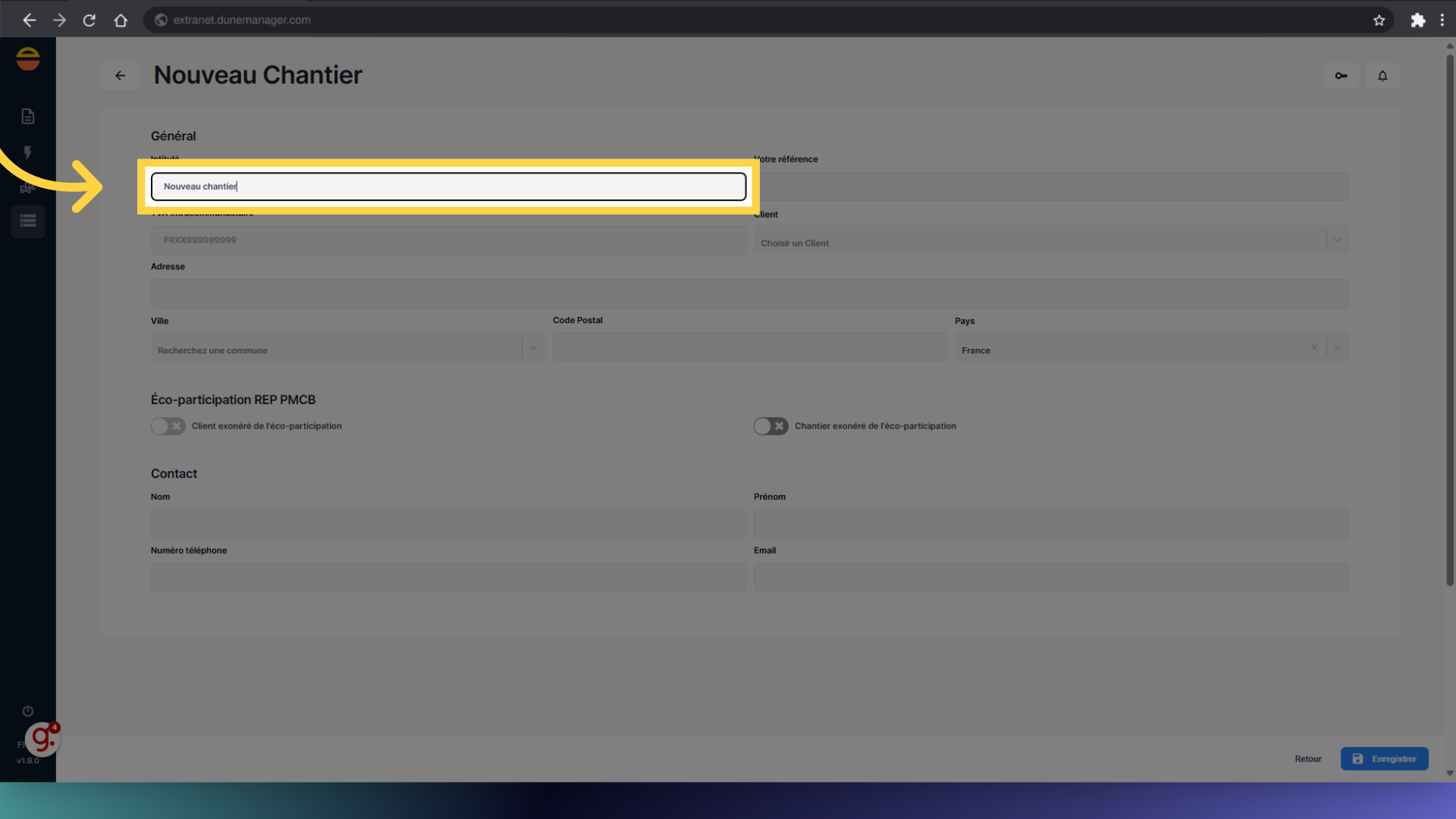The image size is (1456, 819).
Task: Click the power logout icon in sidebar
Action: (28, 711)
